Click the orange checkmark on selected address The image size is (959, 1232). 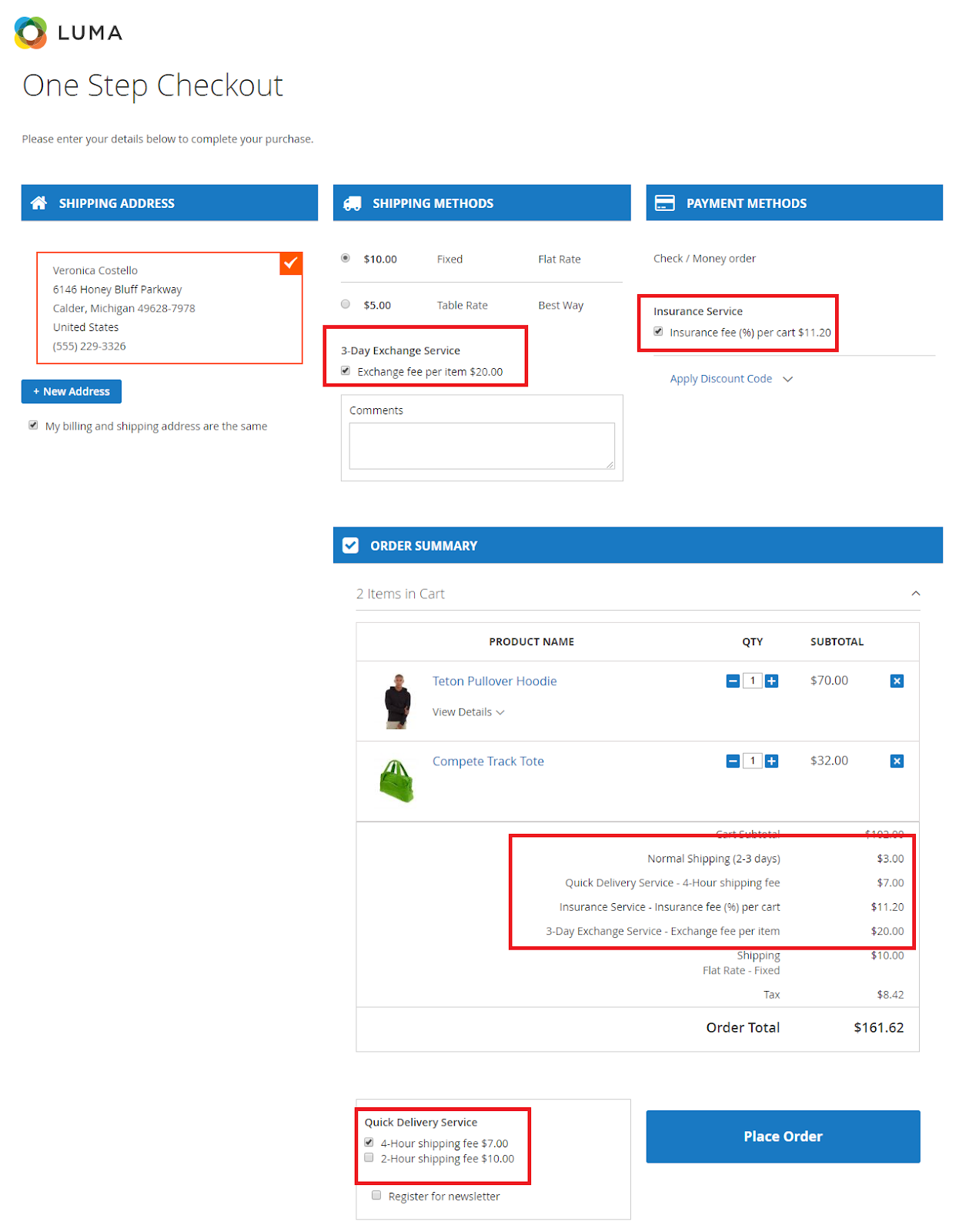click(291, 263)
